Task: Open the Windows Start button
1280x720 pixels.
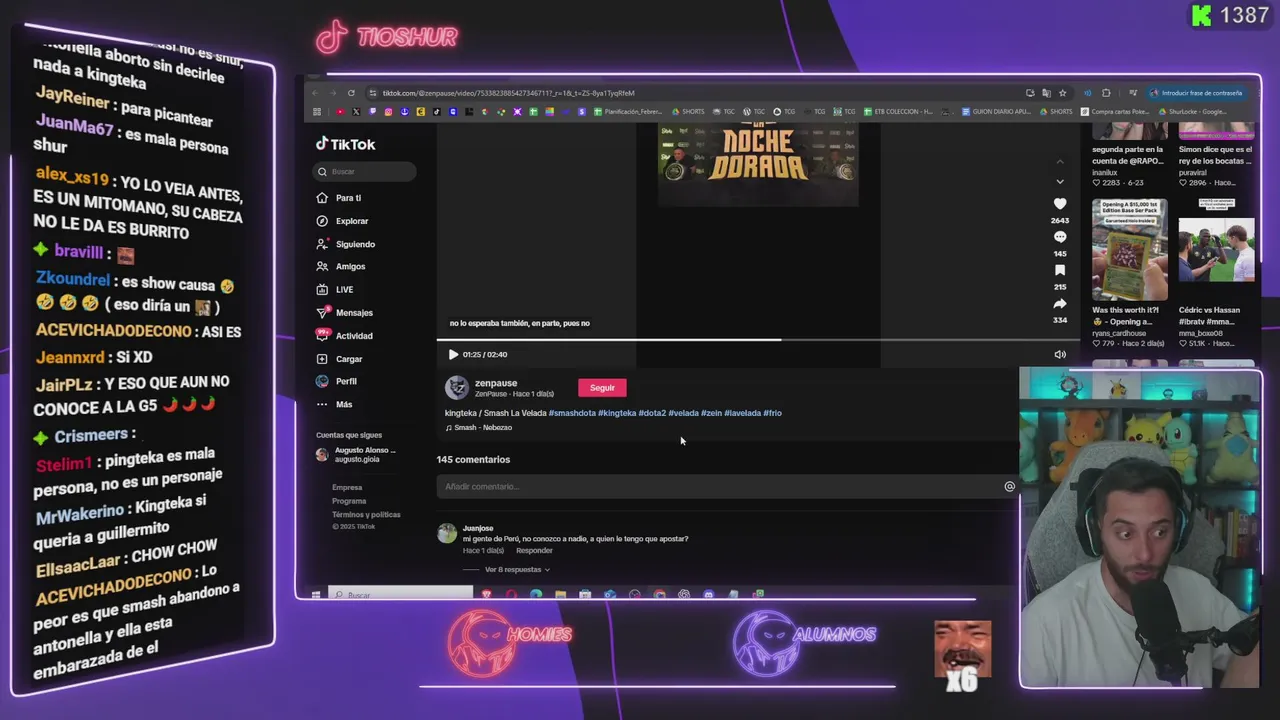Action: tap(316, 595)
